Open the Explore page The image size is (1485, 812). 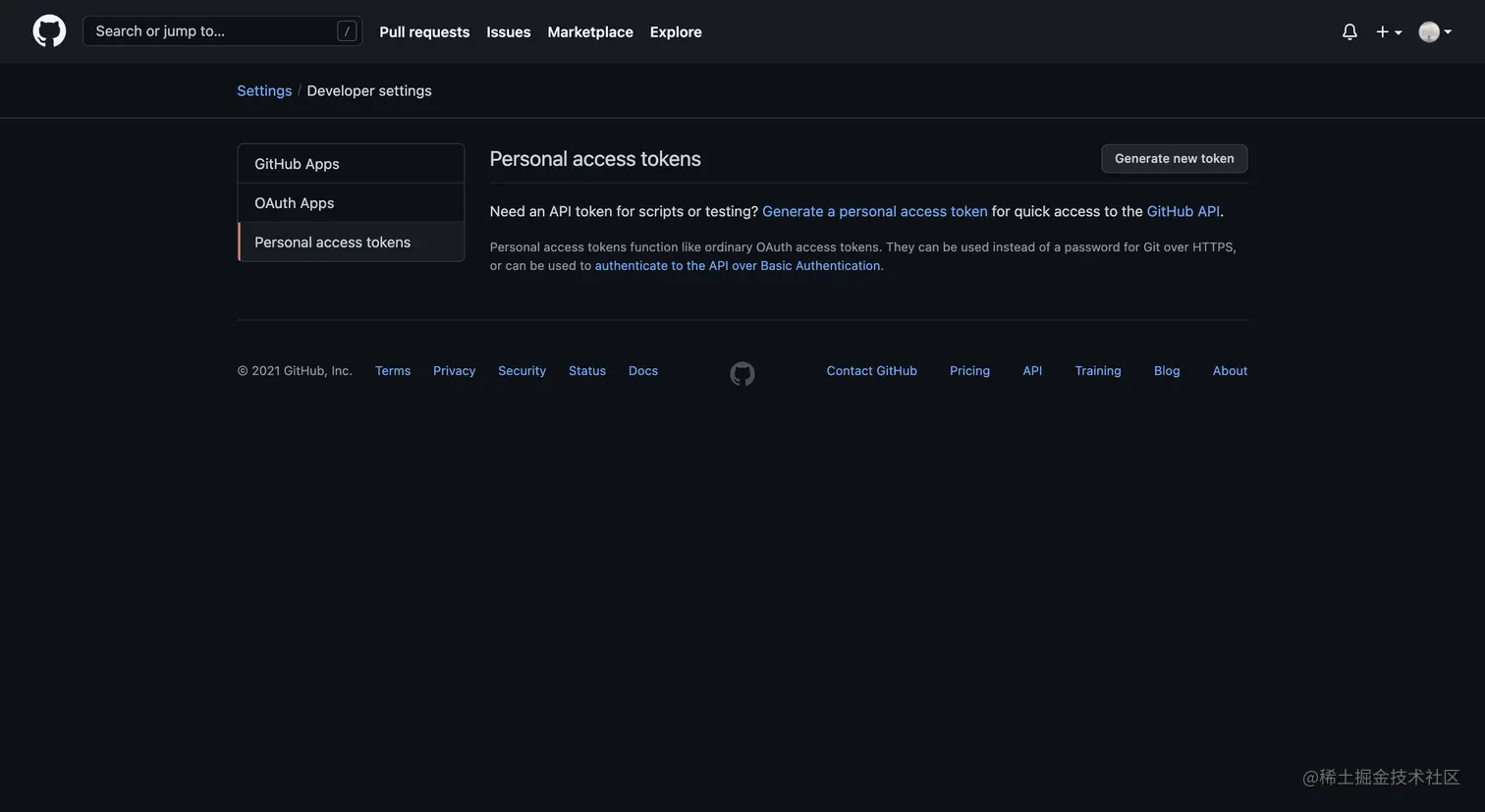coord(676,31)
